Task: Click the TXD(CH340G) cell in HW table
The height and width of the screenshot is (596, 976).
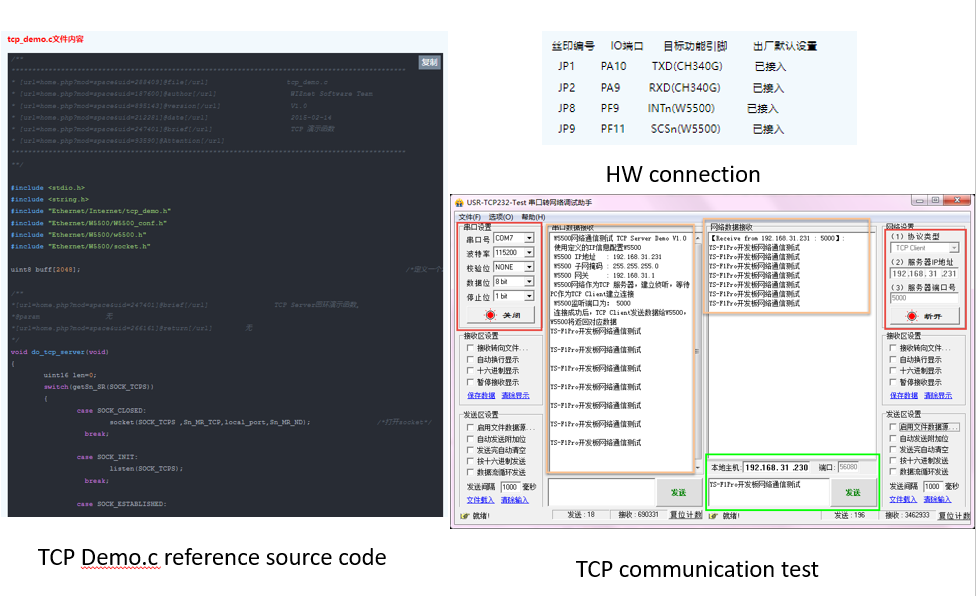Action: 687,66
